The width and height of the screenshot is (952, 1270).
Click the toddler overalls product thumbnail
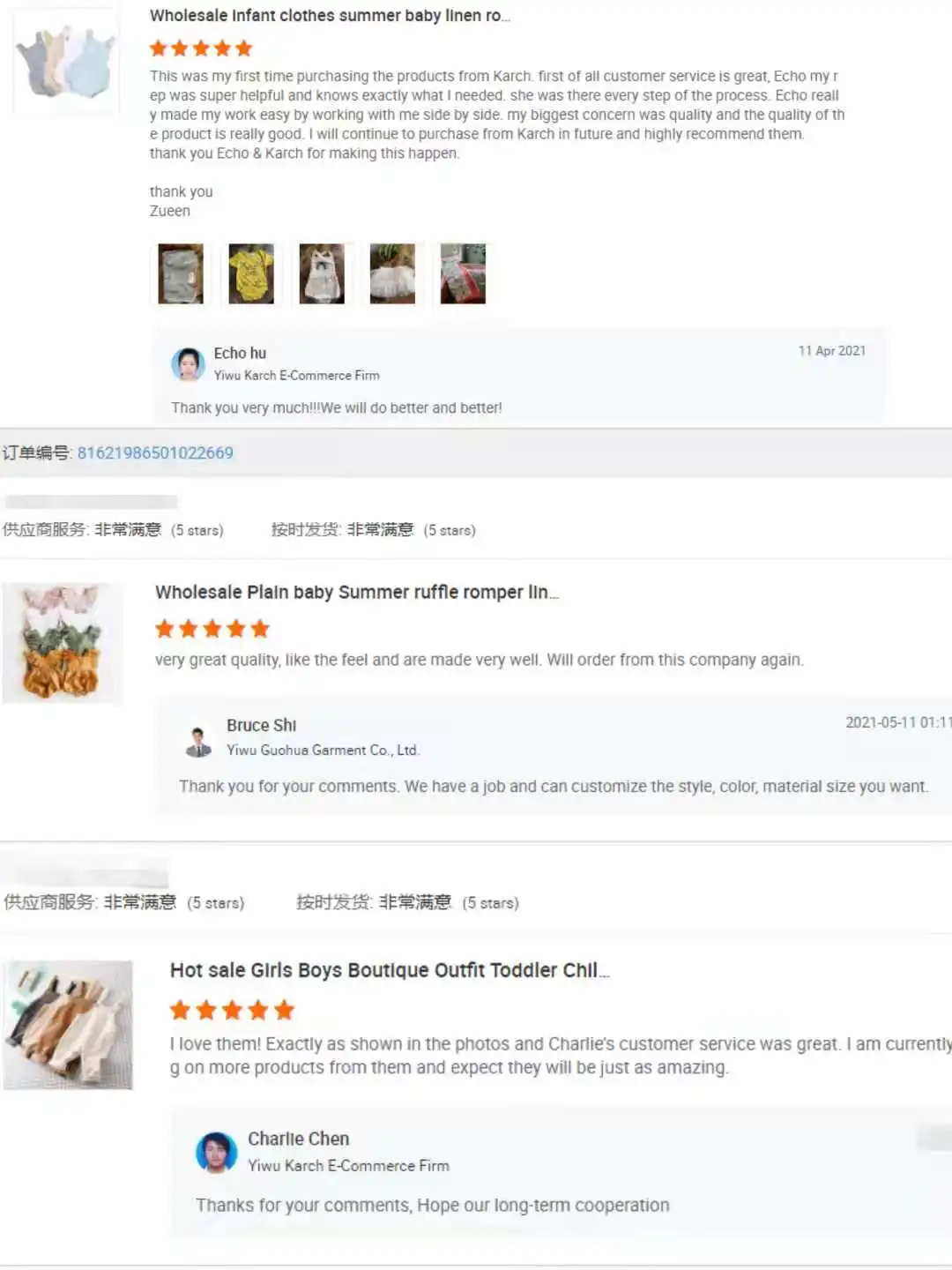point(68,1026)
